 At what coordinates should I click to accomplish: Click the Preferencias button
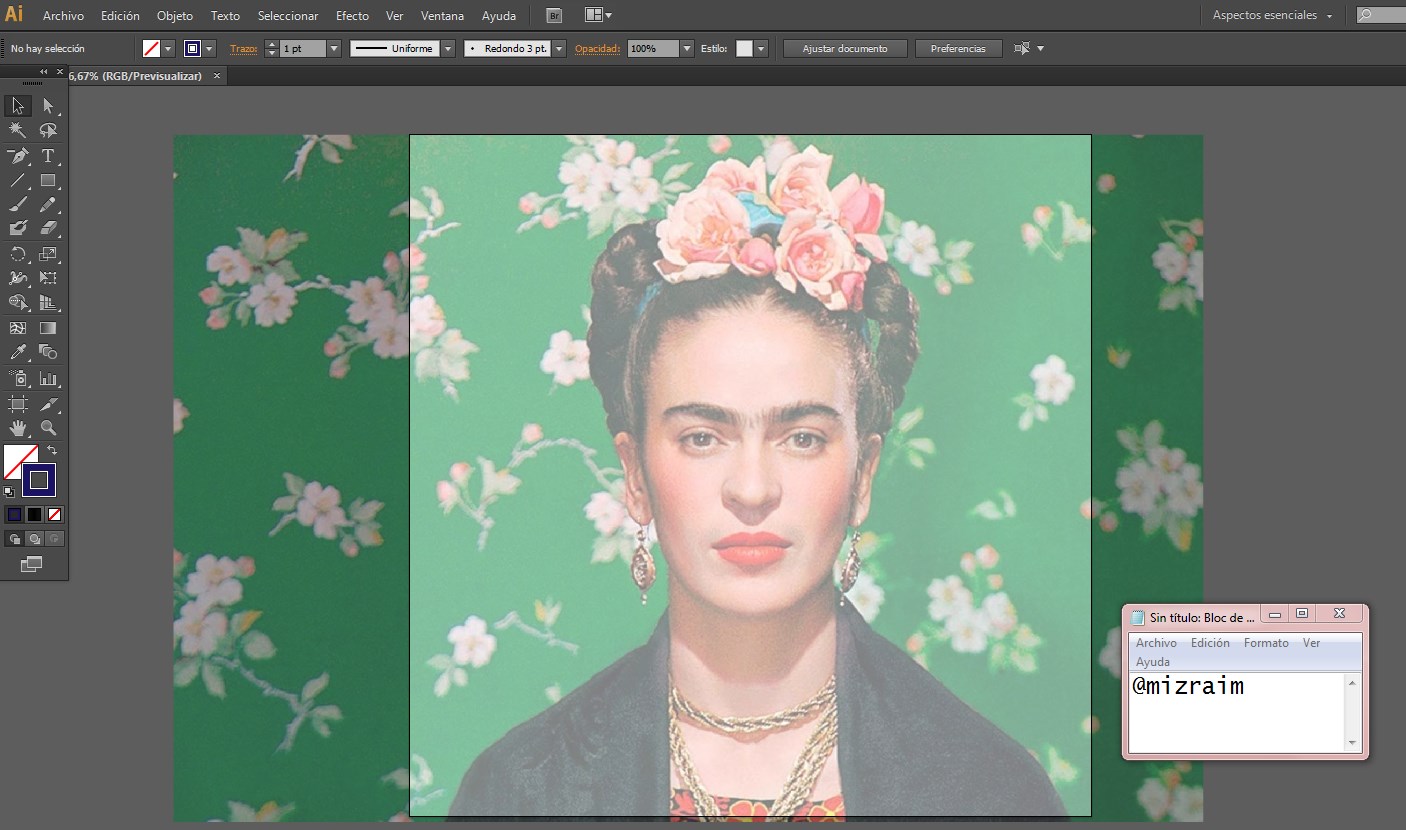tap(958, 48)
